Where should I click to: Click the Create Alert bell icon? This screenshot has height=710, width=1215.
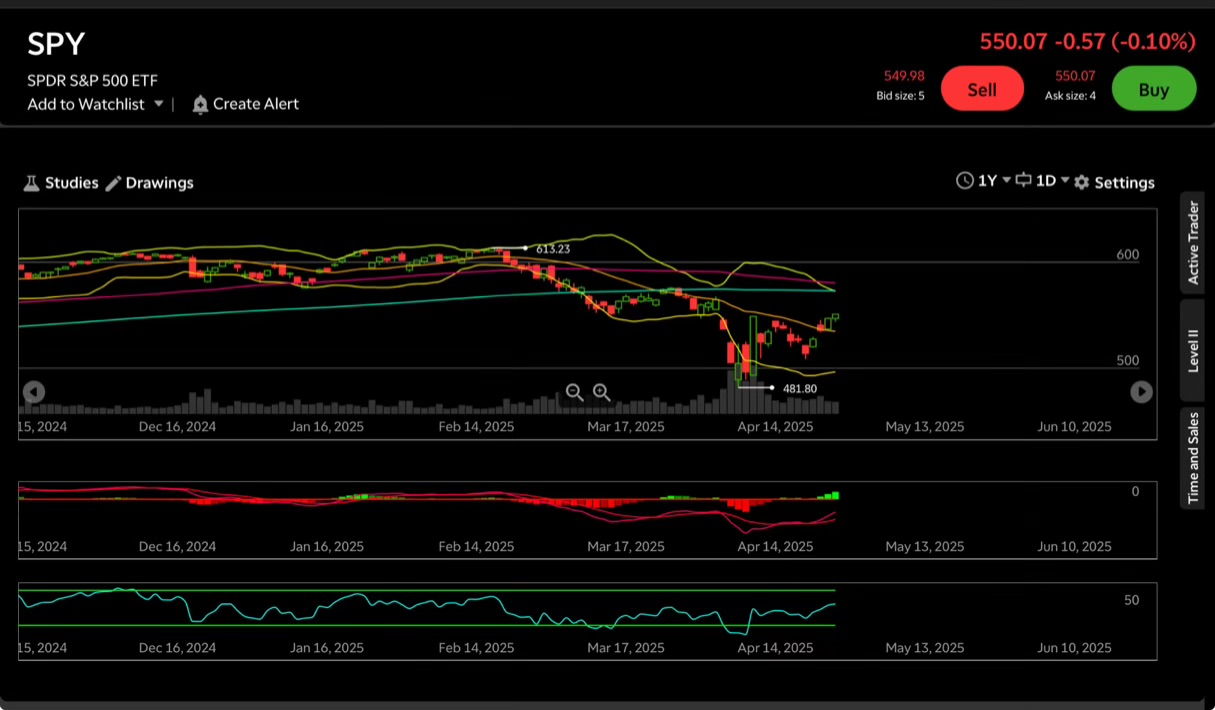point(200,104)
